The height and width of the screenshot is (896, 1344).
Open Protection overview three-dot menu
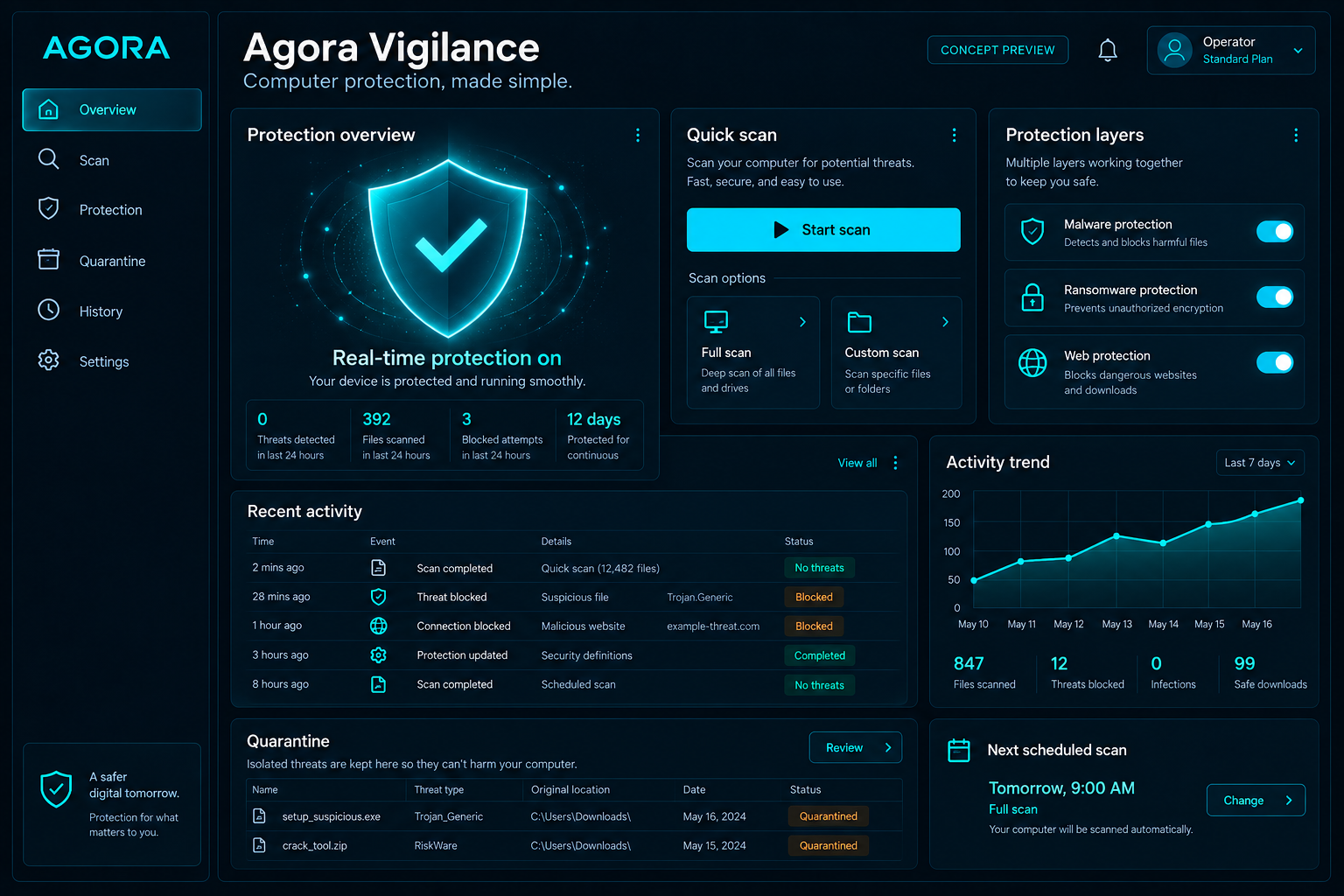pos(638,135)
